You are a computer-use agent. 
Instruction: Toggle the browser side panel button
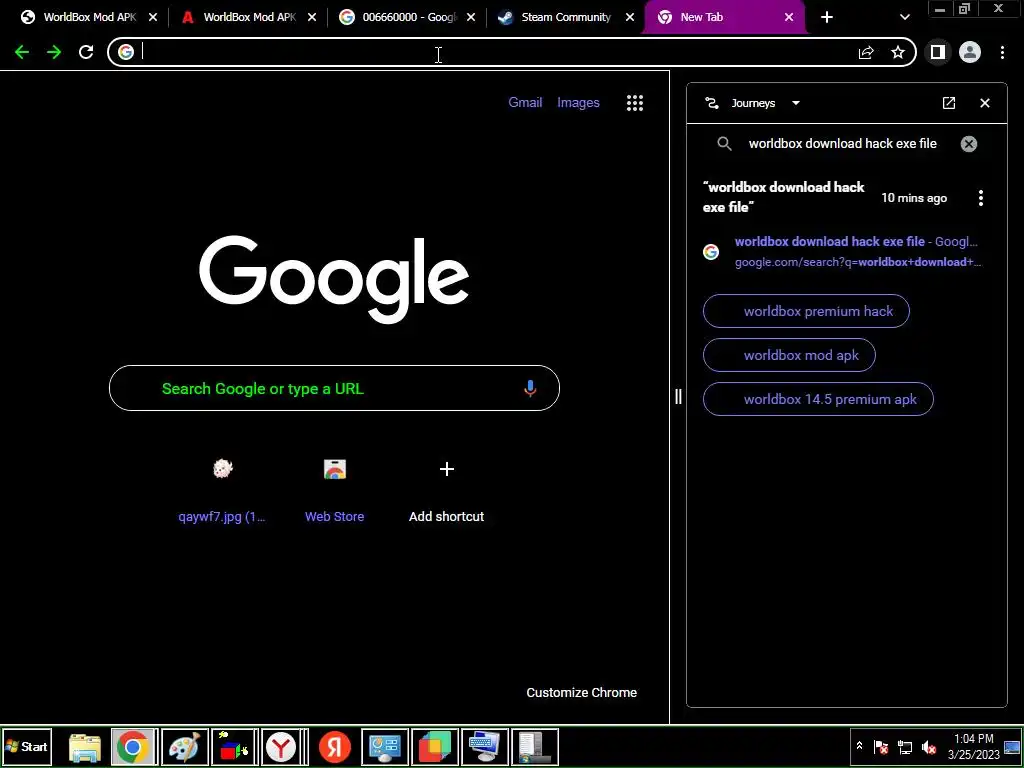pos(938,52)
